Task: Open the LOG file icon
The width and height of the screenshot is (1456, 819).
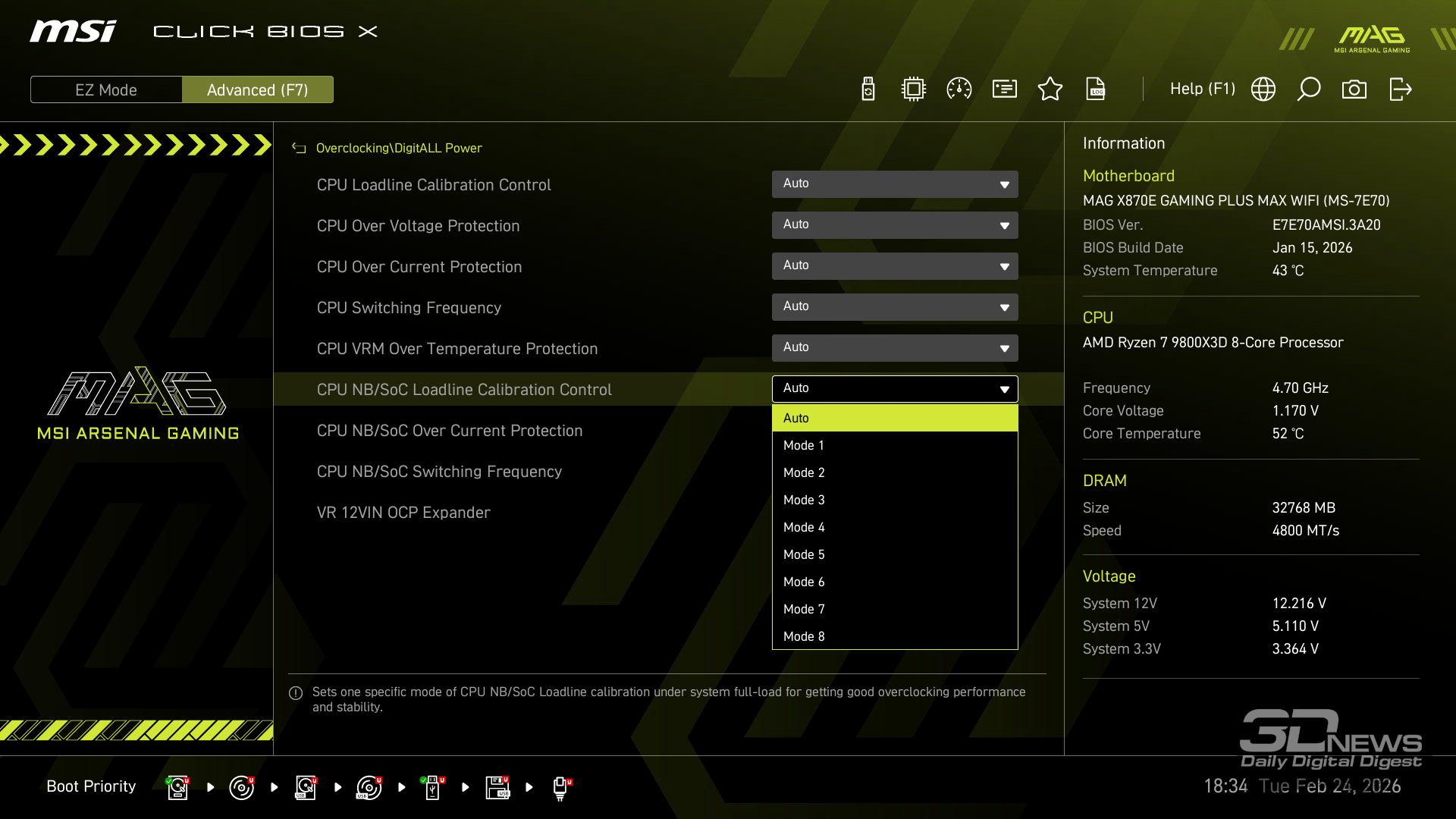Action: [x=1096, y=89]
